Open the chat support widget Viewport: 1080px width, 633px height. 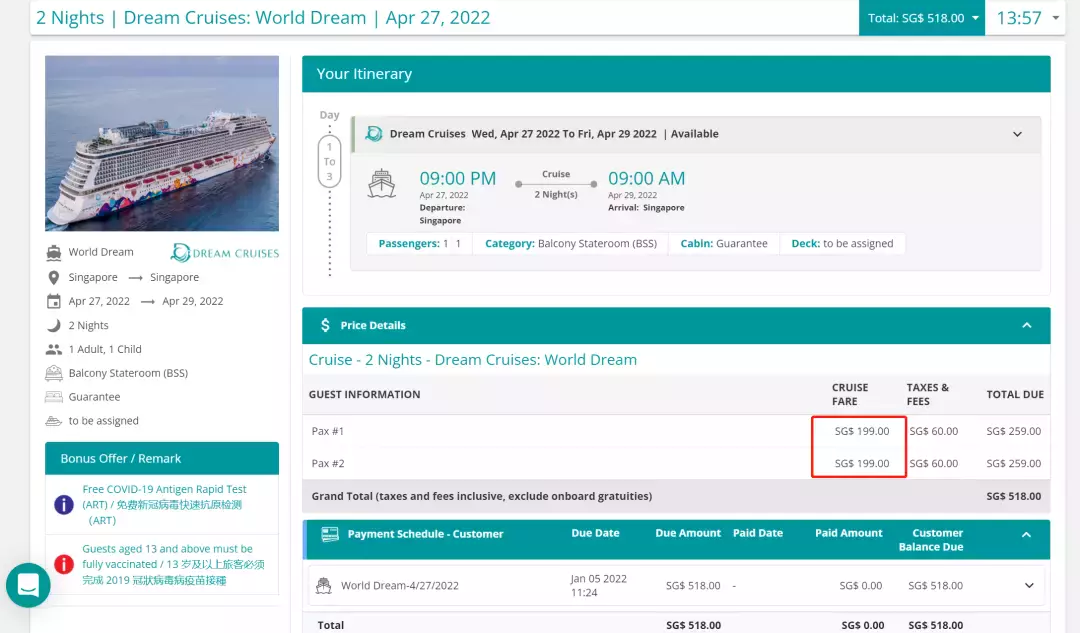(28, 586)
